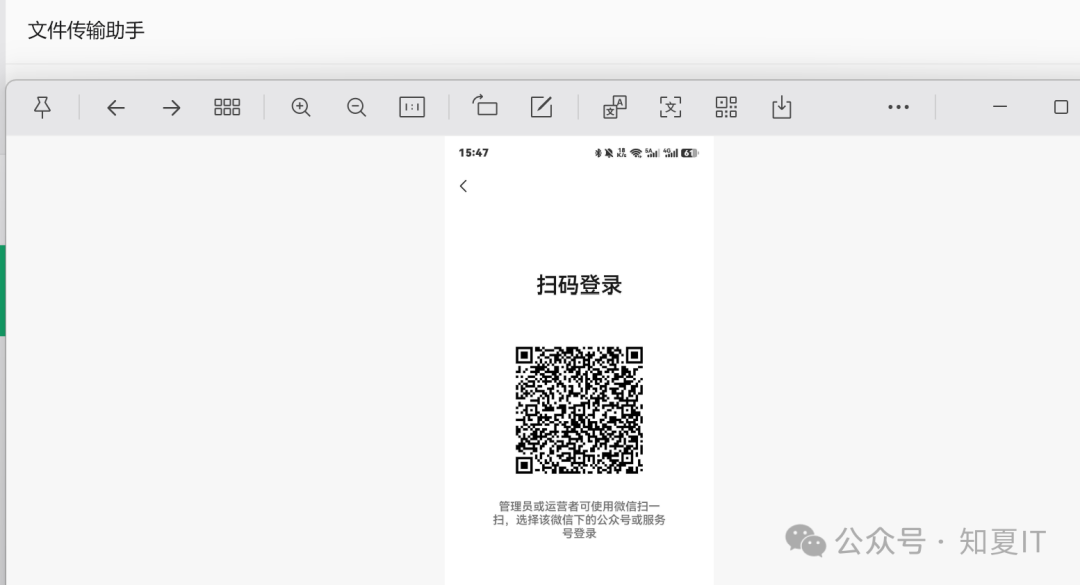Recognize the QR code in the image
1080x585 pixels.
click(726, 107)
